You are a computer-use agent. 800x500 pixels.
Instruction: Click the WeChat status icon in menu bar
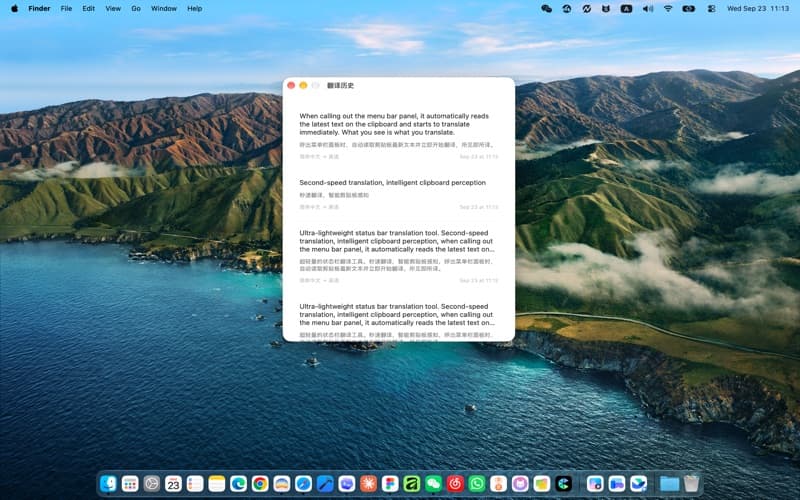click(546, 8)
